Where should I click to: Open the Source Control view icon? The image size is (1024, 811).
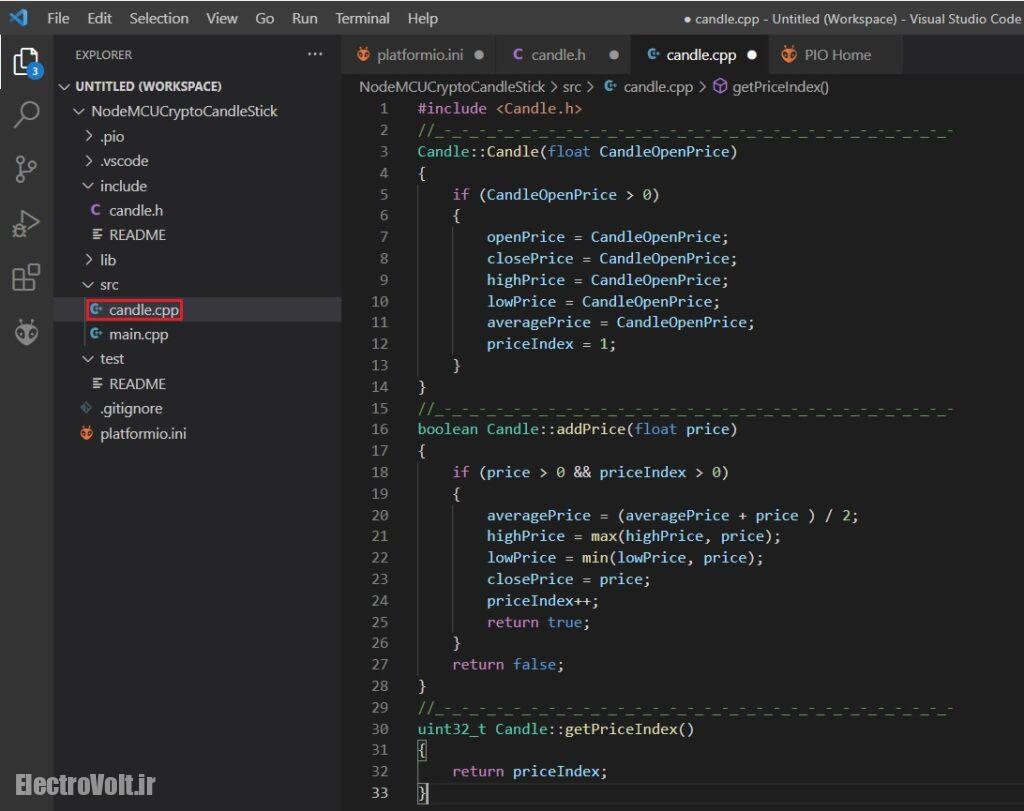tap(26, 169)
